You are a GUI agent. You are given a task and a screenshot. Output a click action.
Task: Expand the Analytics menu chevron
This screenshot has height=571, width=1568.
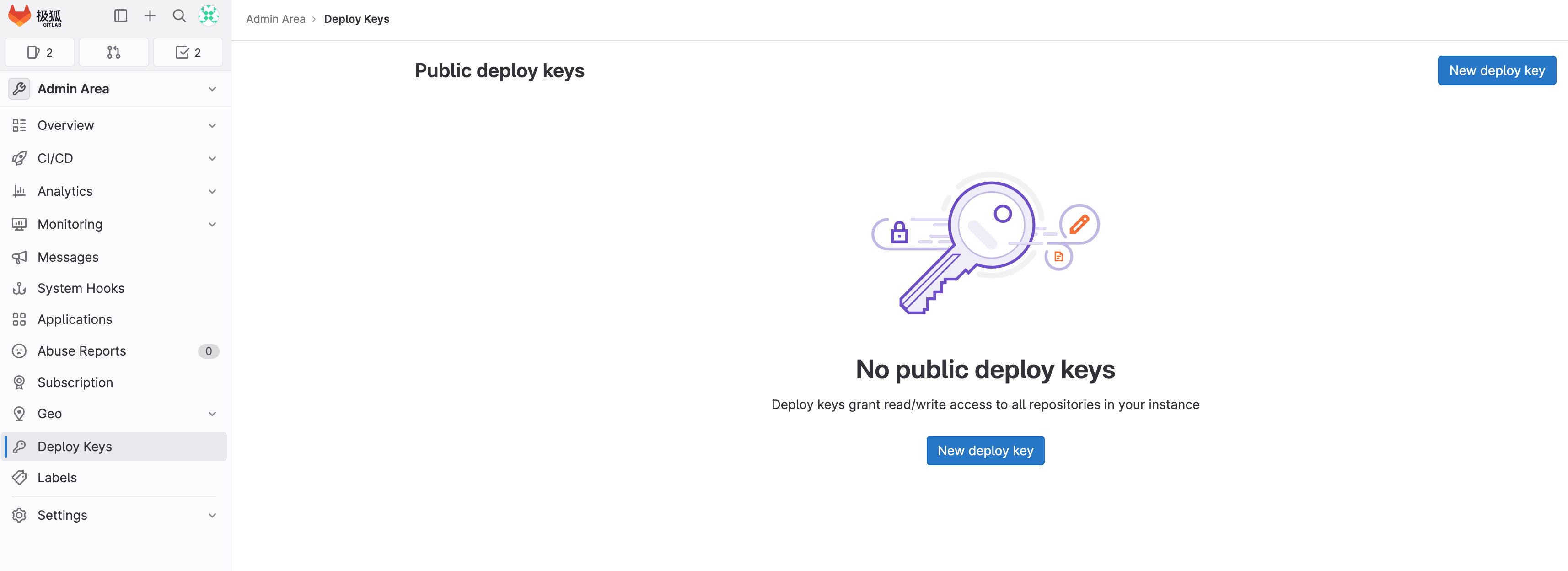click(212, 191)
